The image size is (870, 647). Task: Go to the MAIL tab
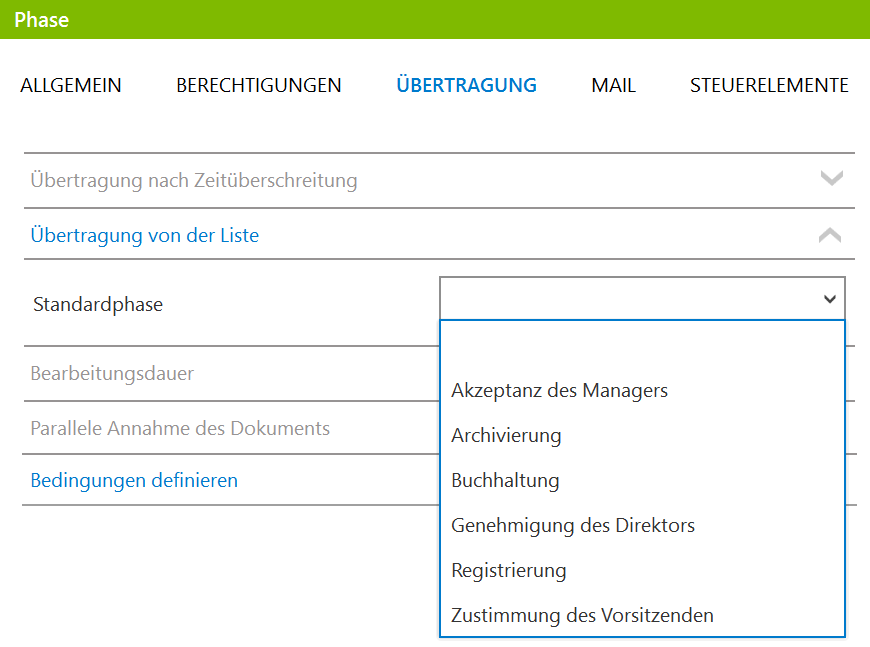(613, 85)
